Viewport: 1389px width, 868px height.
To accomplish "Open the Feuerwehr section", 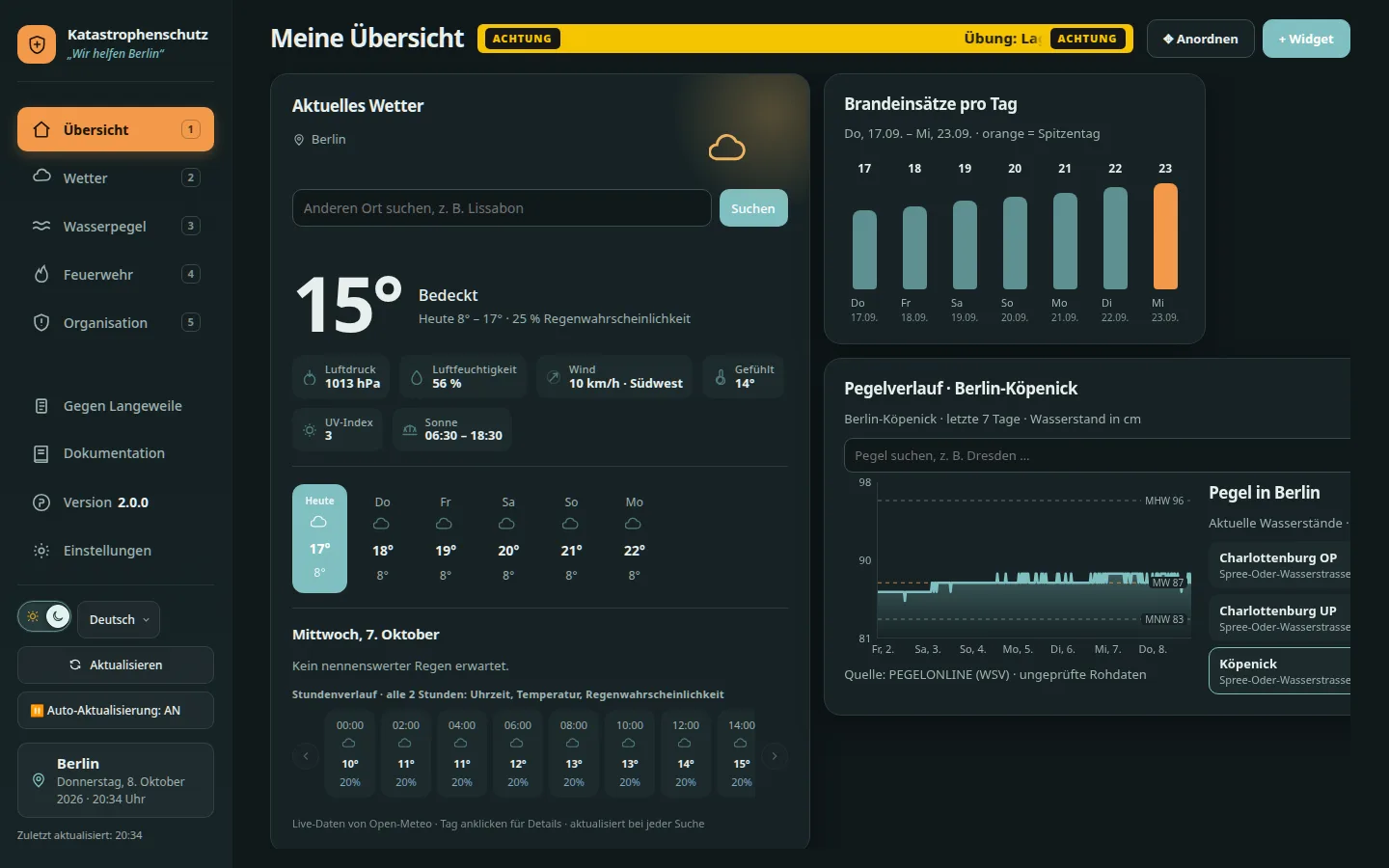I will [x=116, y=274].
